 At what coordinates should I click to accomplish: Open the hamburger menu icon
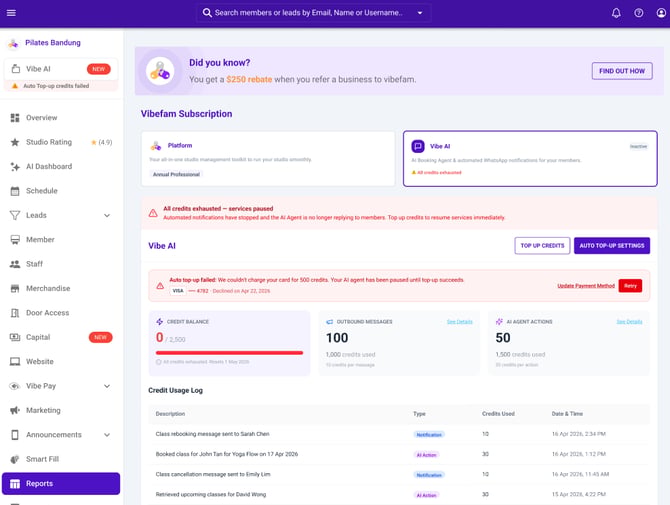(11, 13)
